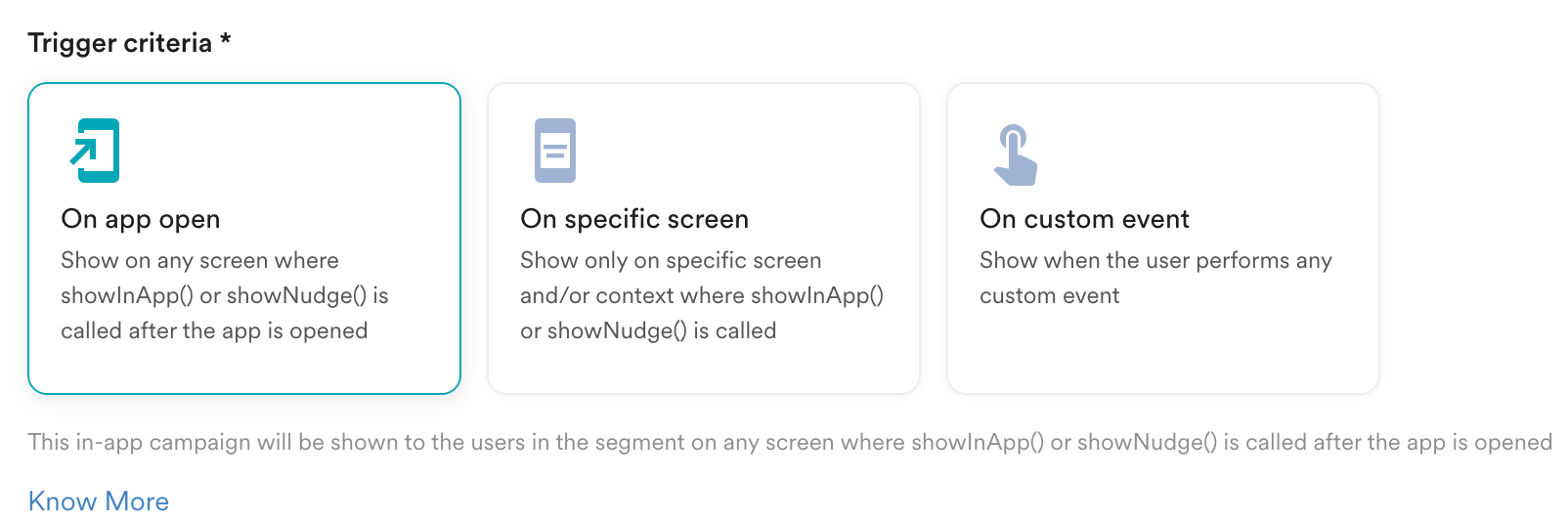
Task: Click the 'On custom event' heading
Action: pos(1084,219)
